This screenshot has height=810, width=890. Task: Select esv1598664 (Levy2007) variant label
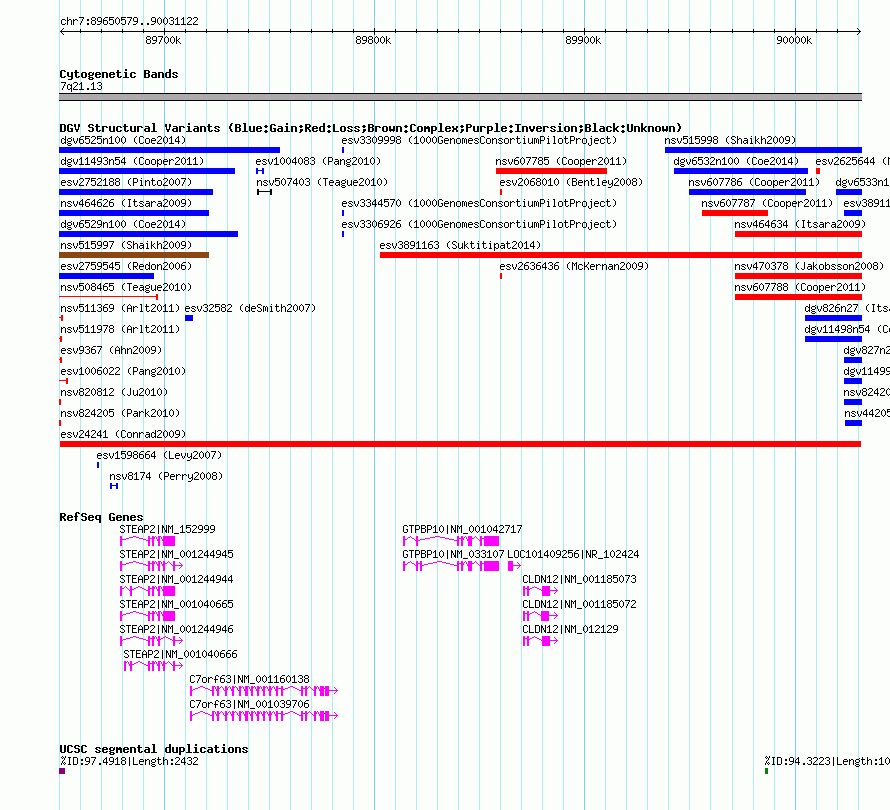click(x=159, y=455)
